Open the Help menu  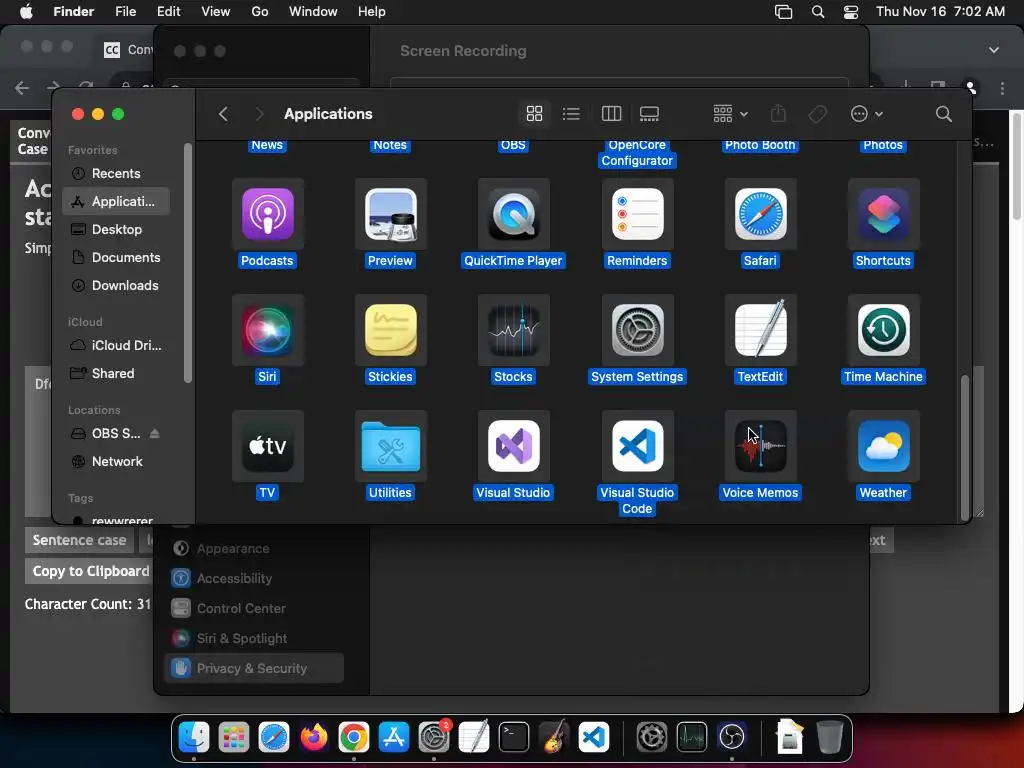372,12
